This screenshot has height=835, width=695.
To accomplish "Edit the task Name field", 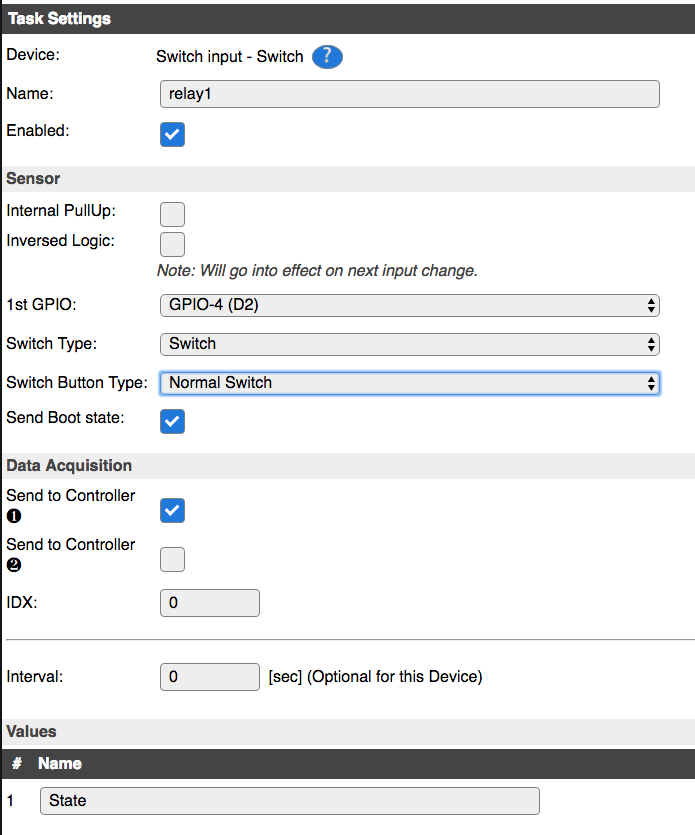I will (410, 94).
